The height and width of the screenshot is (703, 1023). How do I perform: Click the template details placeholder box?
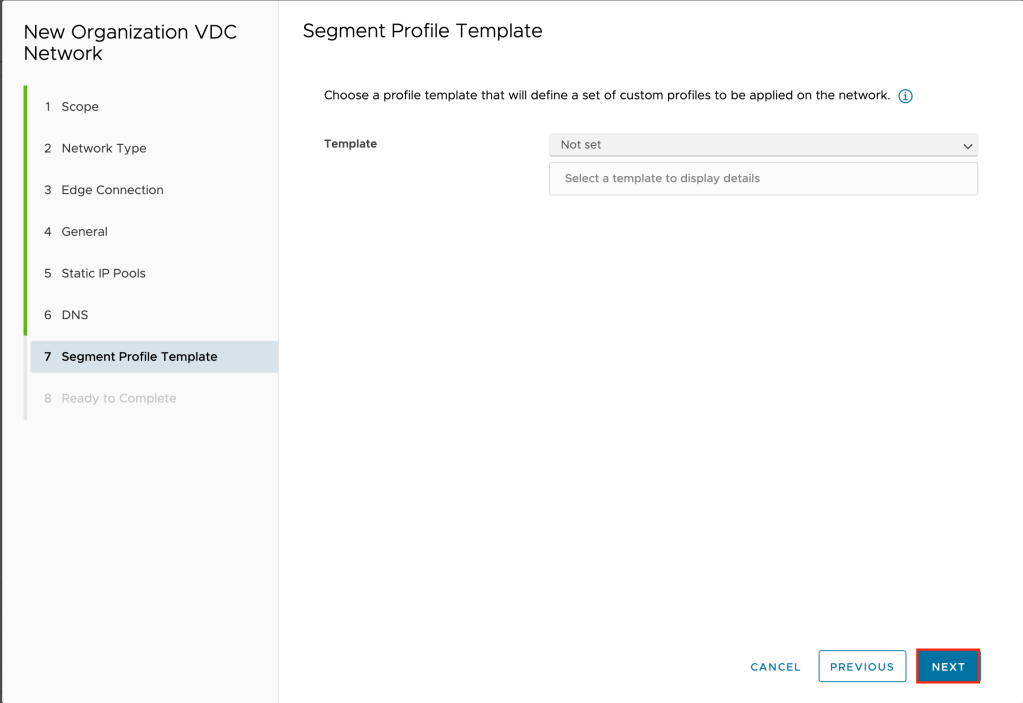763,179
